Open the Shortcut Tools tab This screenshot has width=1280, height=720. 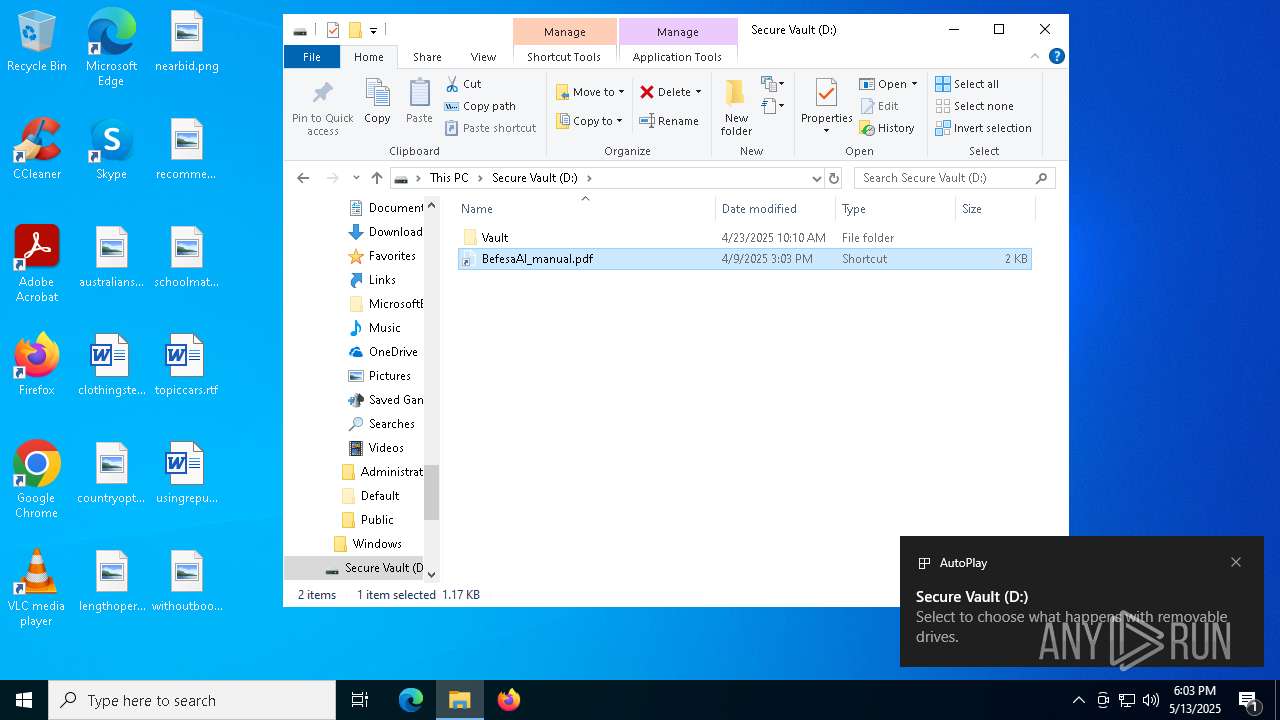[x=564, y=57]
